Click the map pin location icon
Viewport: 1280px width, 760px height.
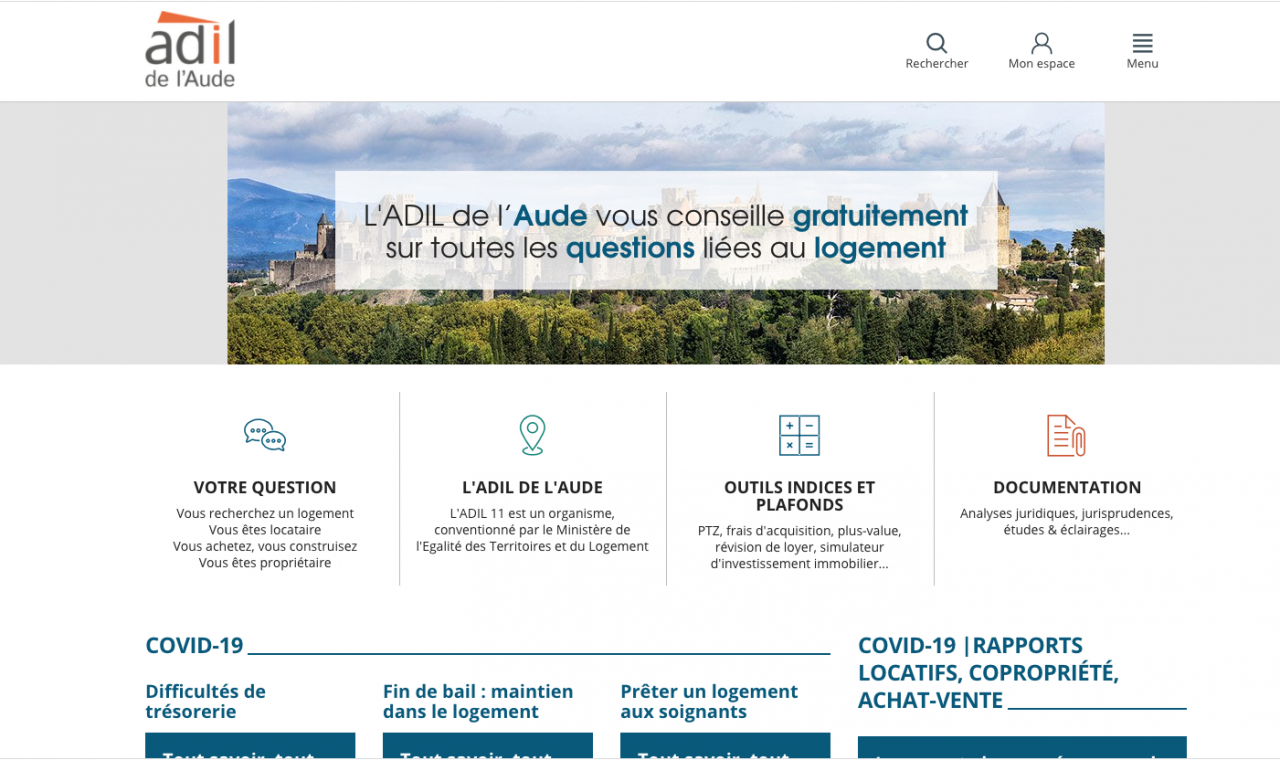(532, 435)
